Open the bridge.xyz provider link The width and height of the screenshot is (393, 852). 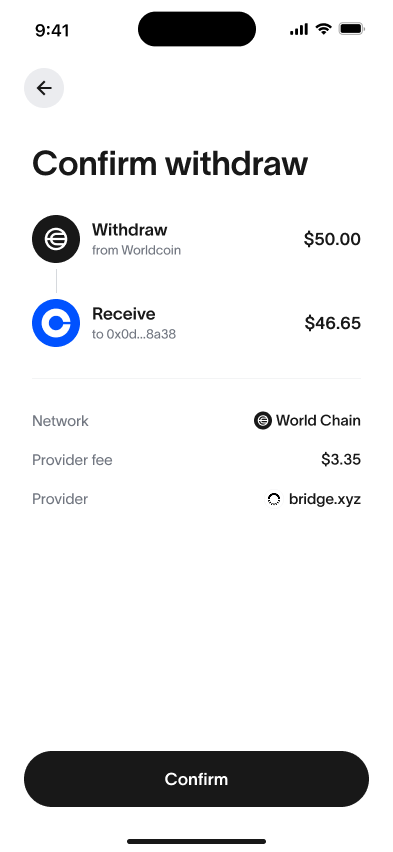[x=325, y=499]
